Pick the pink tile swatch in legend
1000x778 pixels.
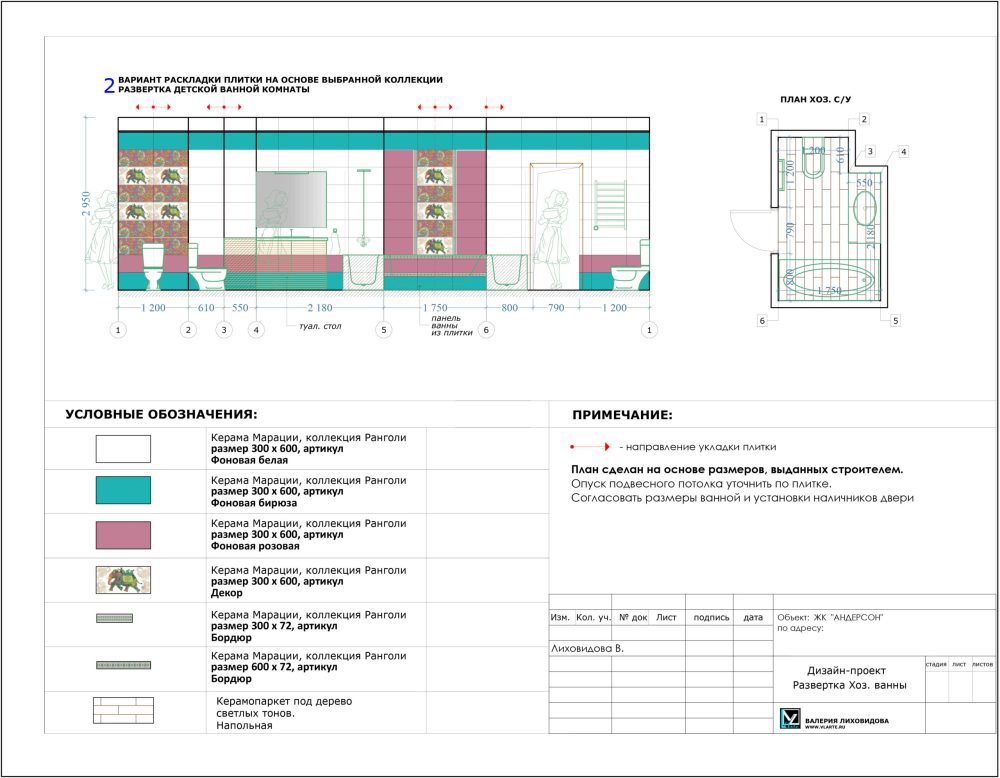[x=123, y=535]
